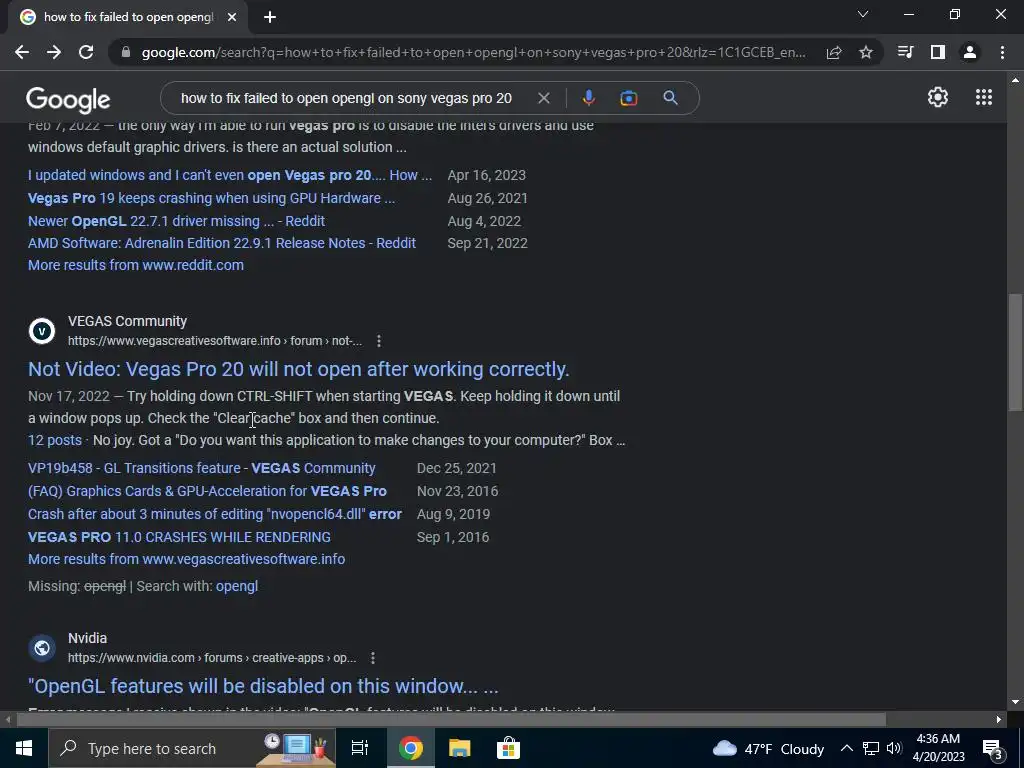Click 'Search with: opengl' link
Viewport: 1024px width, 768px height.
[x=236, y=586]
